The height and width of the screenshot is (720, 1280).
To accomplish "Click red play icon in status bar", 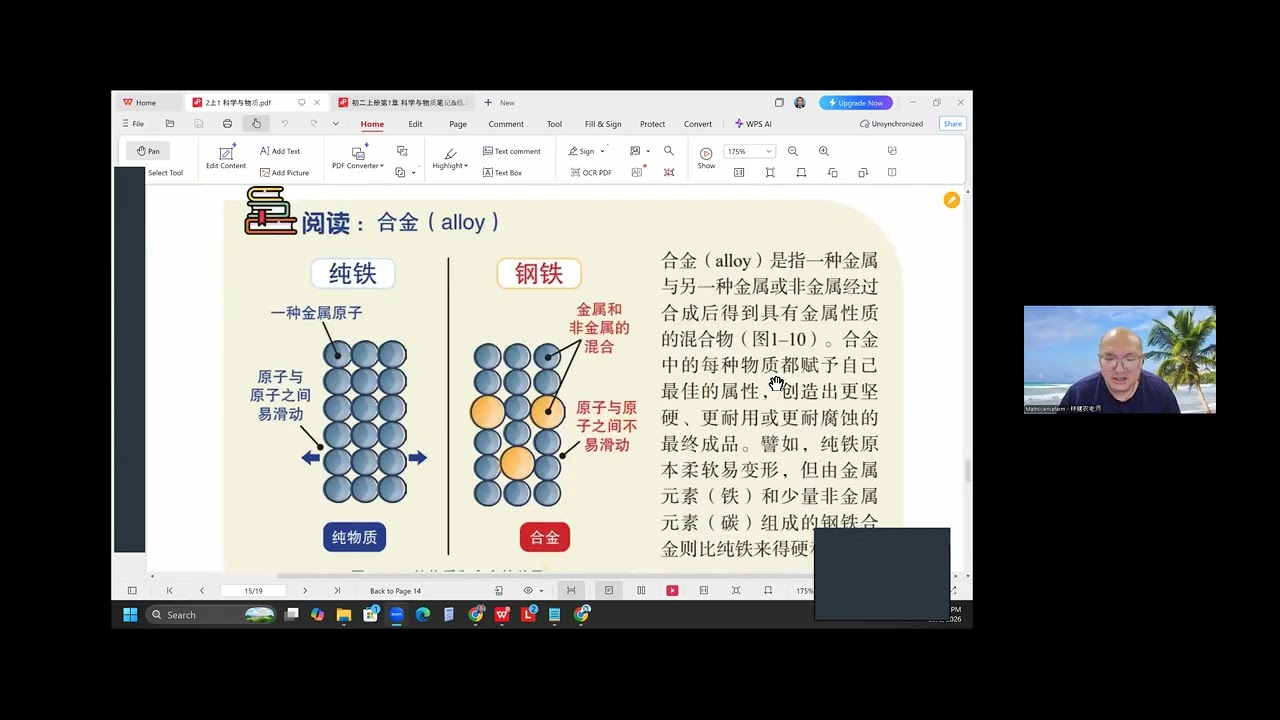I will click(x=672, y=591).
